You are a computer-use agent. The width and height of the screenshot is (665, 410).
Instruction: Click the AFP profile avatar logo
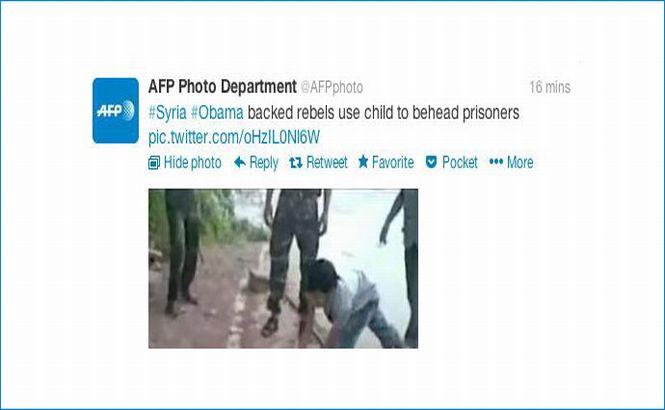tap(115, 111)
